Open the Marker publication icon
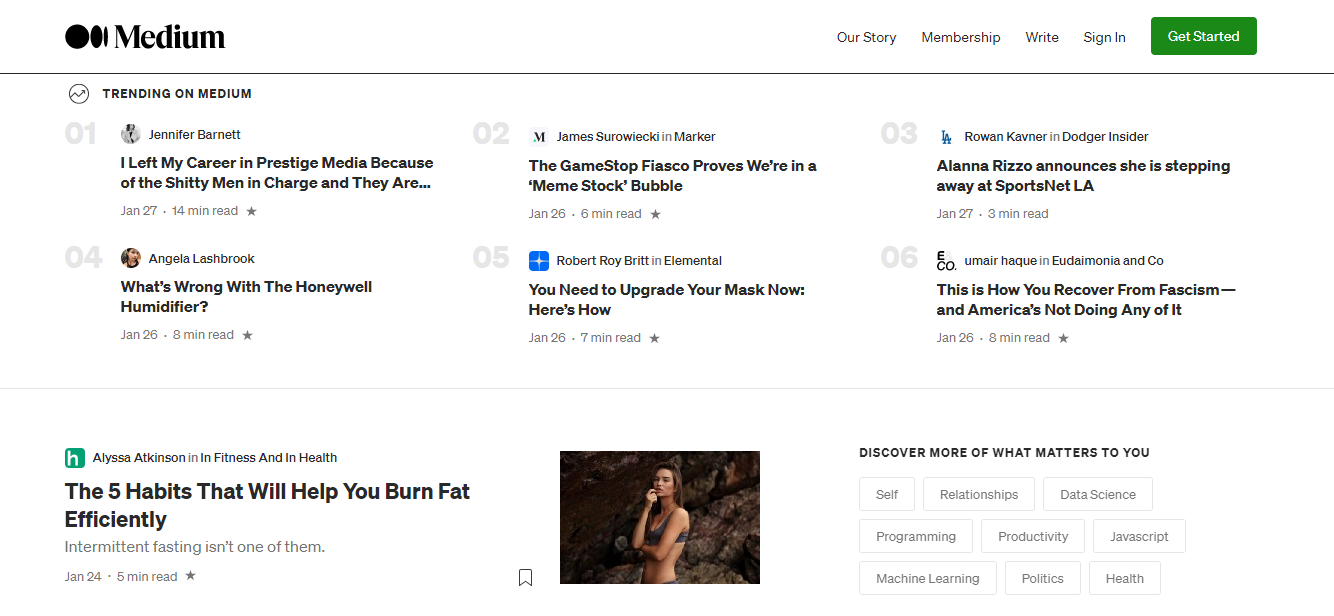This screenshot has width=1334, height=616. [539, 137]
